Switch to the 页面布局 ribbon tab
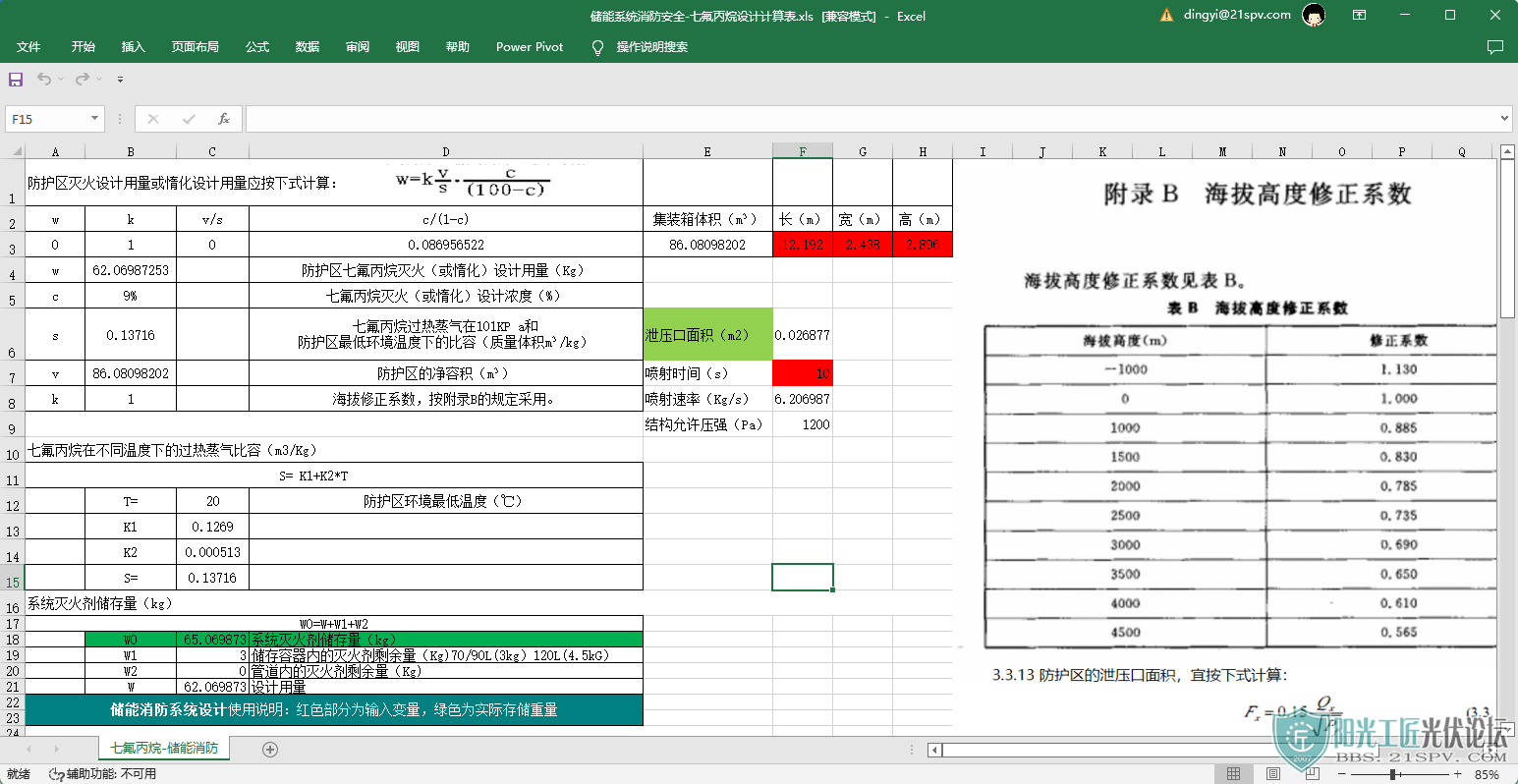The image size is (1518, 784). 195,46
